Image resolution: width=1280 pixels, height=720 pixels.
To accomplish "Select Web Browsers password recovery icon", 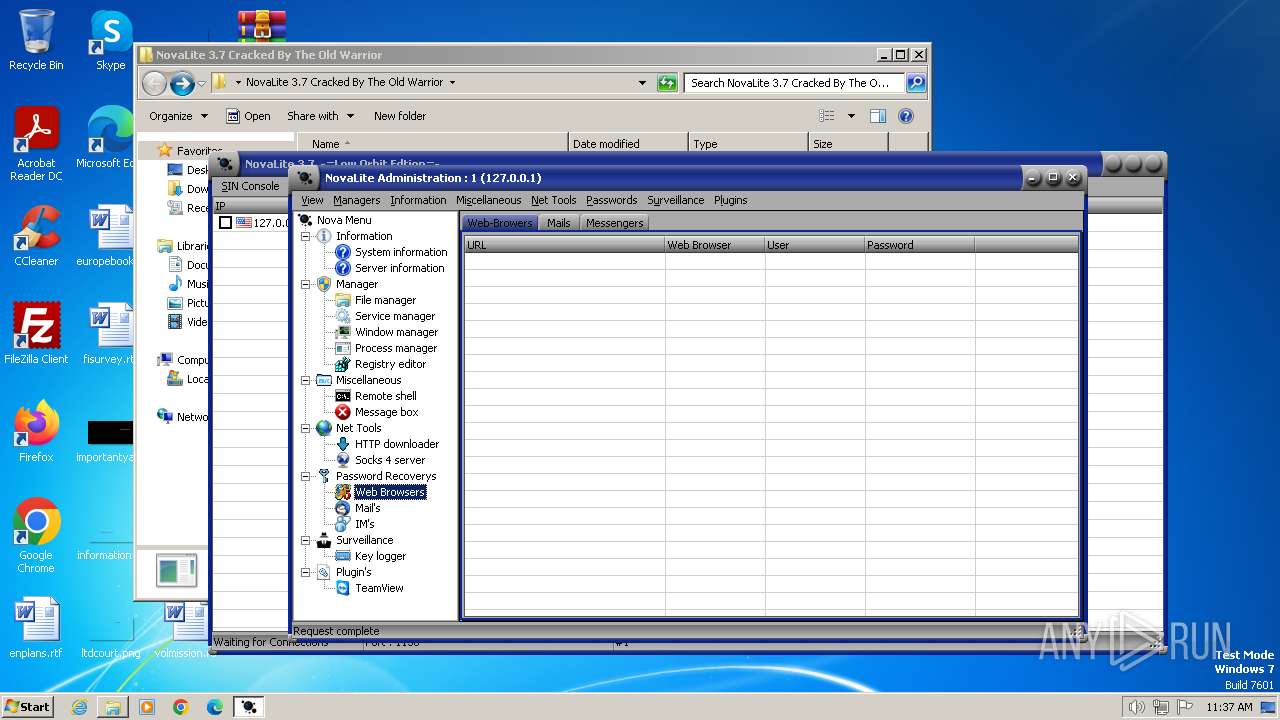I will click(x=343, y=492).
